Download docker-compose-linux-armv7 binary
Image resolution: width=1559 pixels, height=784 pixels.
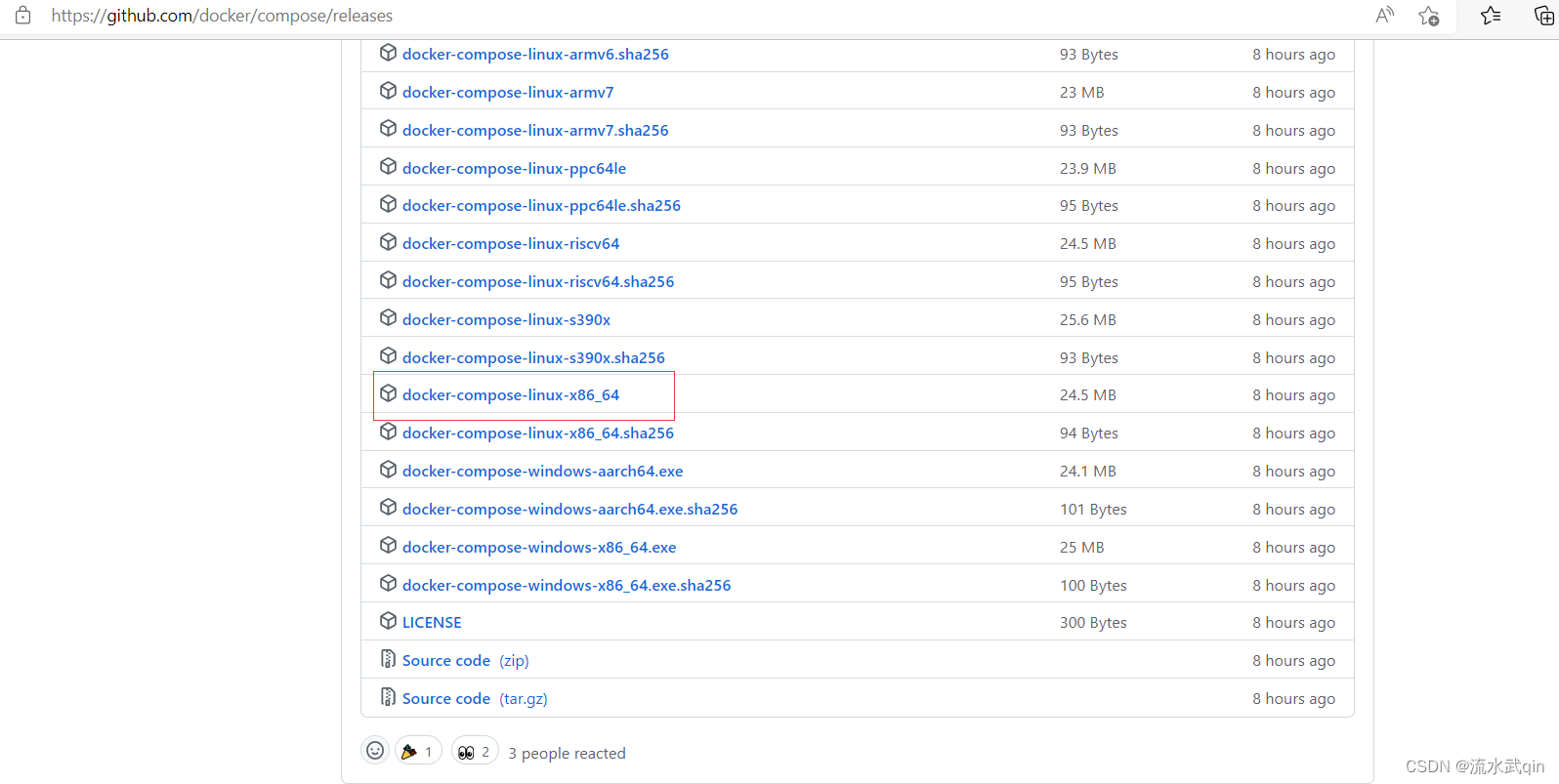pos(508,93)
